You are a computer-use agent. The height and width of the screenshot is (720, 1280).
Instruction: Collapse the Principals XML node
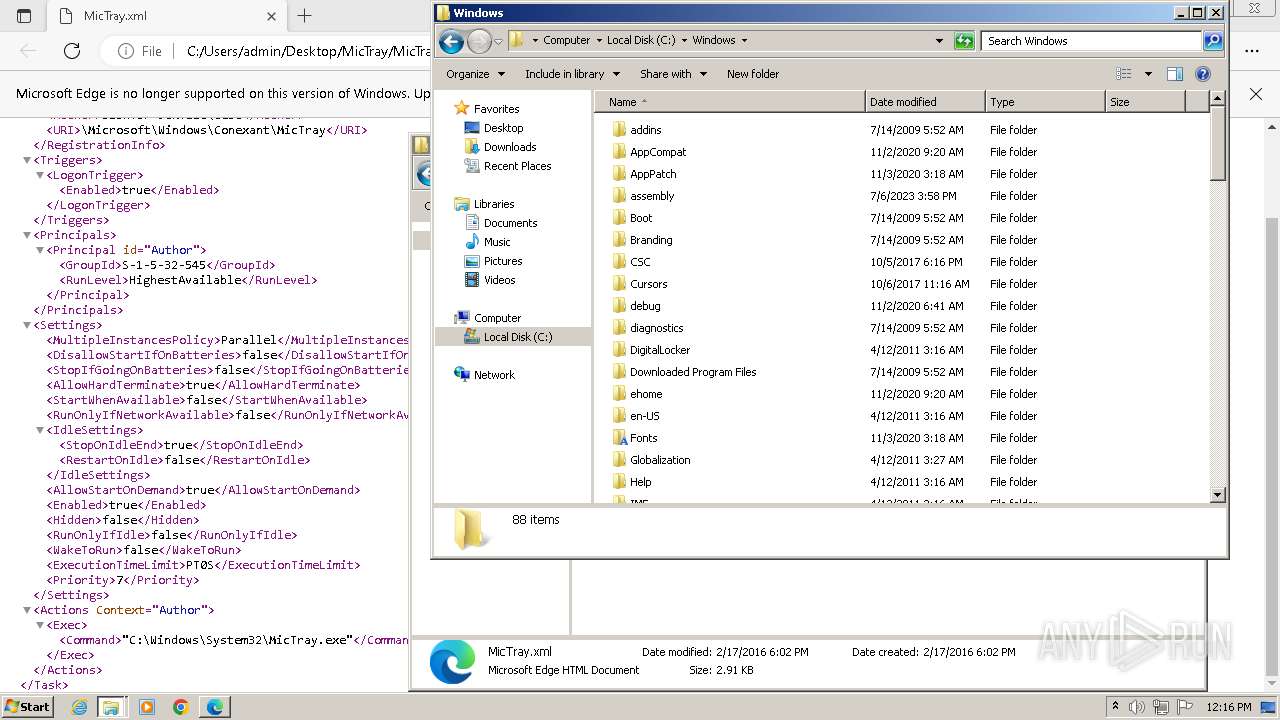[x=28, y=235]
